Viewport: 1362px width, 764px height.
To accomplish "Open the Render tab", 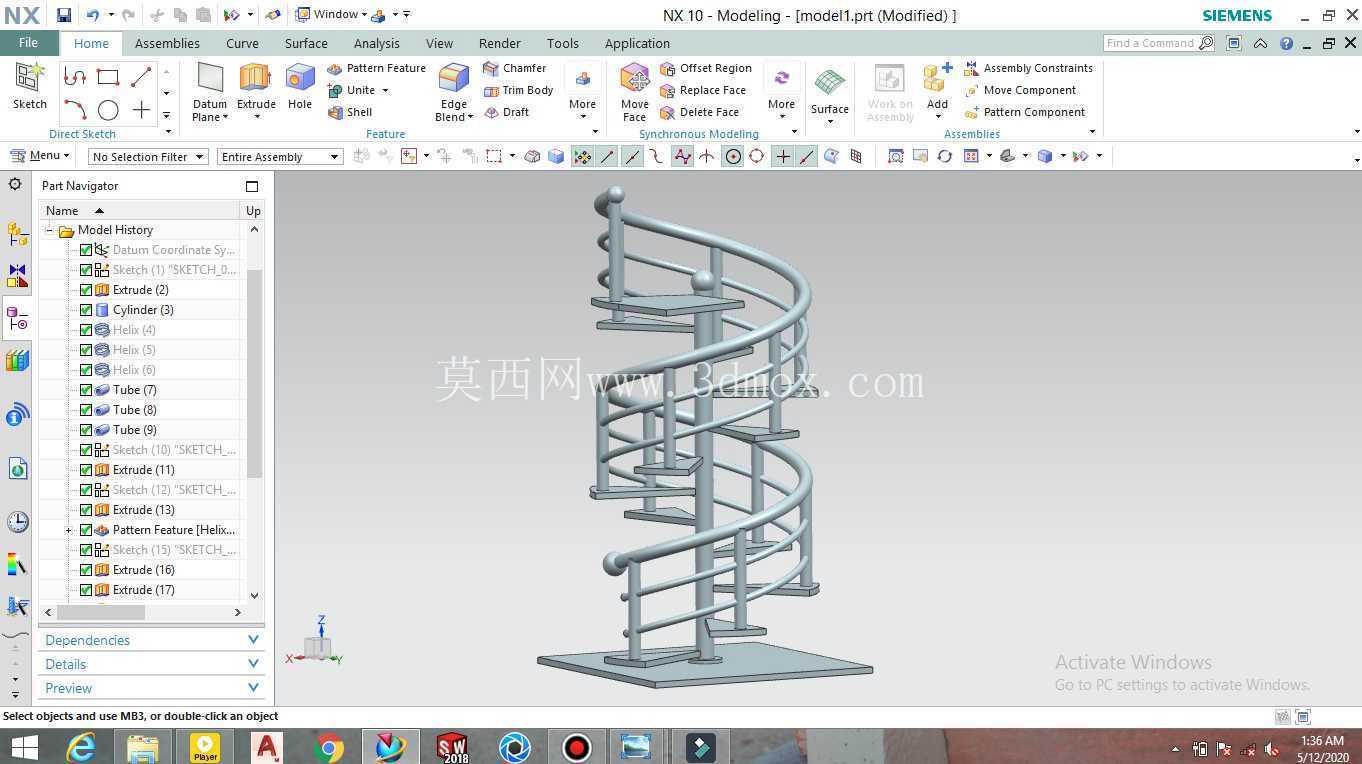I will point(499,43).
